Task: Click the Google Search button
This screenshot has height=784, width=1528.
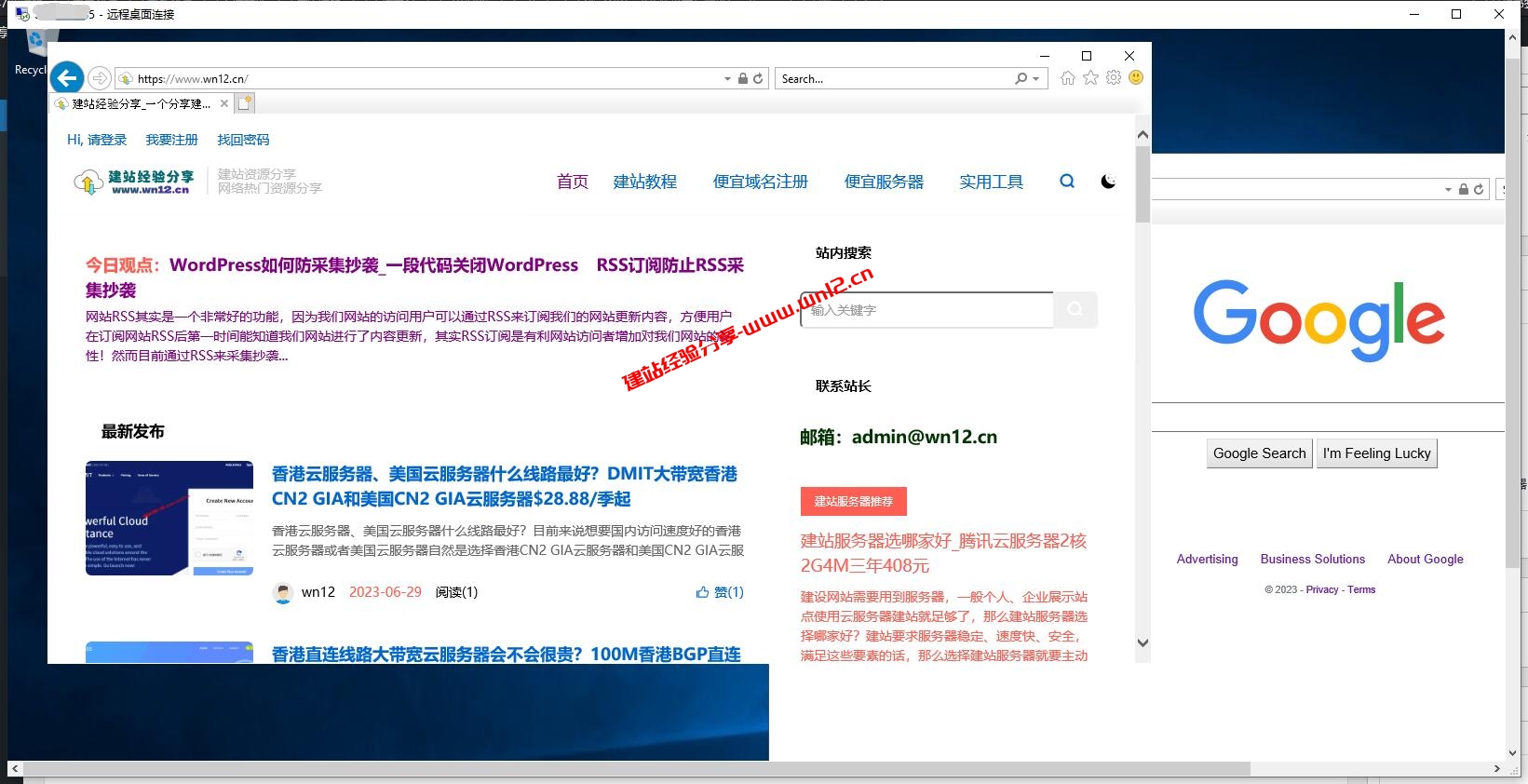Action: pyautogui.click(x=1260, y=453)
